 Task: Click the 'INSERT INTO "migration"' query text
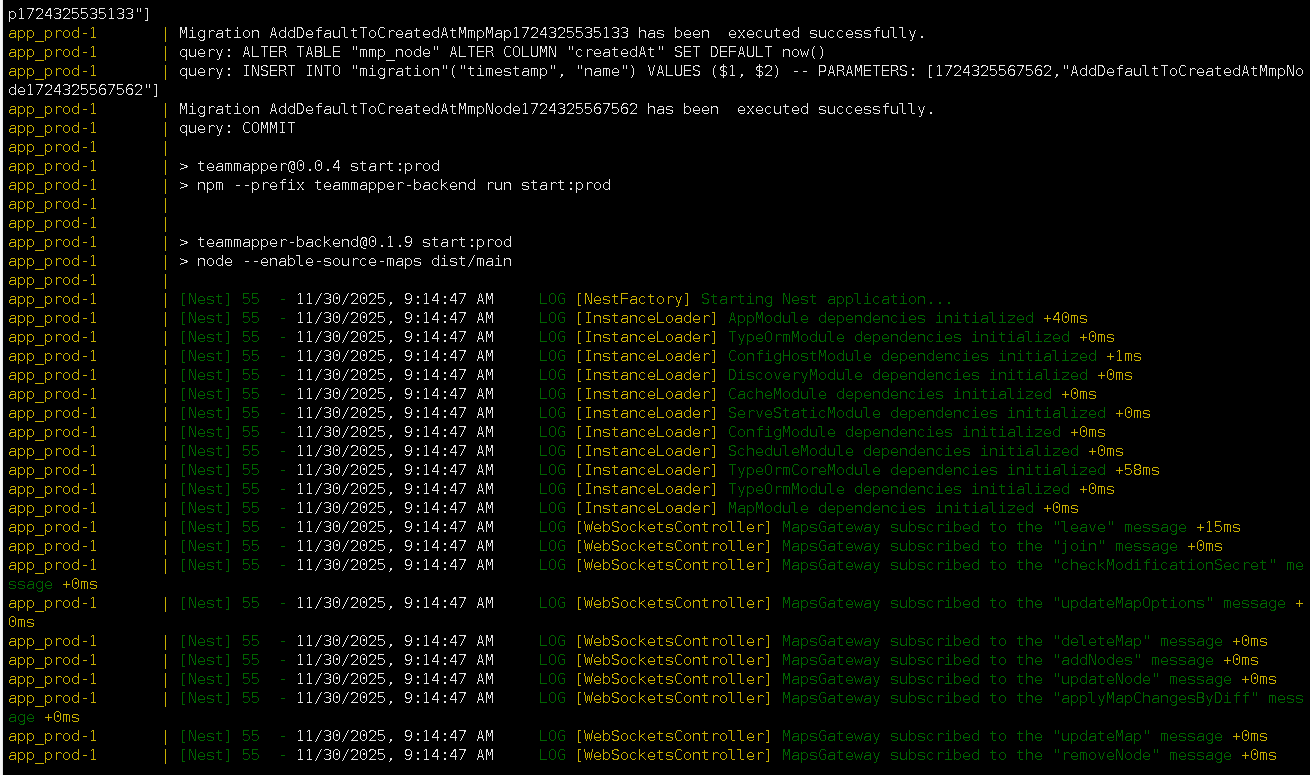pyautogui.click(x=341, y=71)
